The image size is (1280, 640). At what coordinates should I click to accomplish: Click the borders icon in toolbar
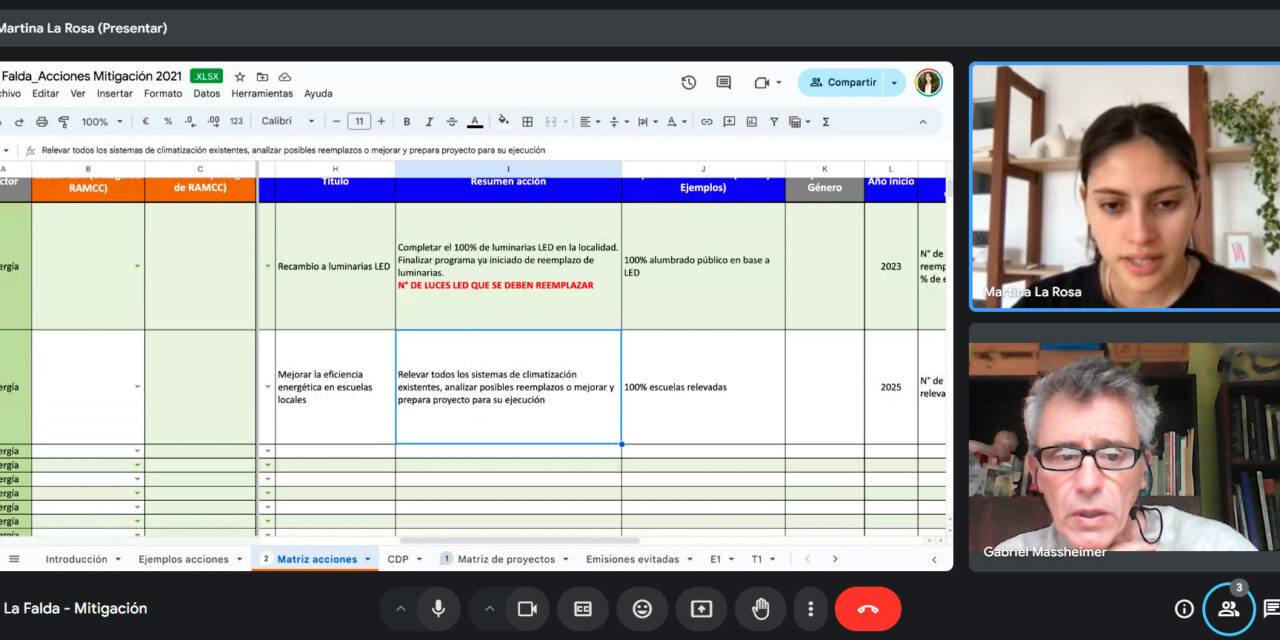pos(528,122)
